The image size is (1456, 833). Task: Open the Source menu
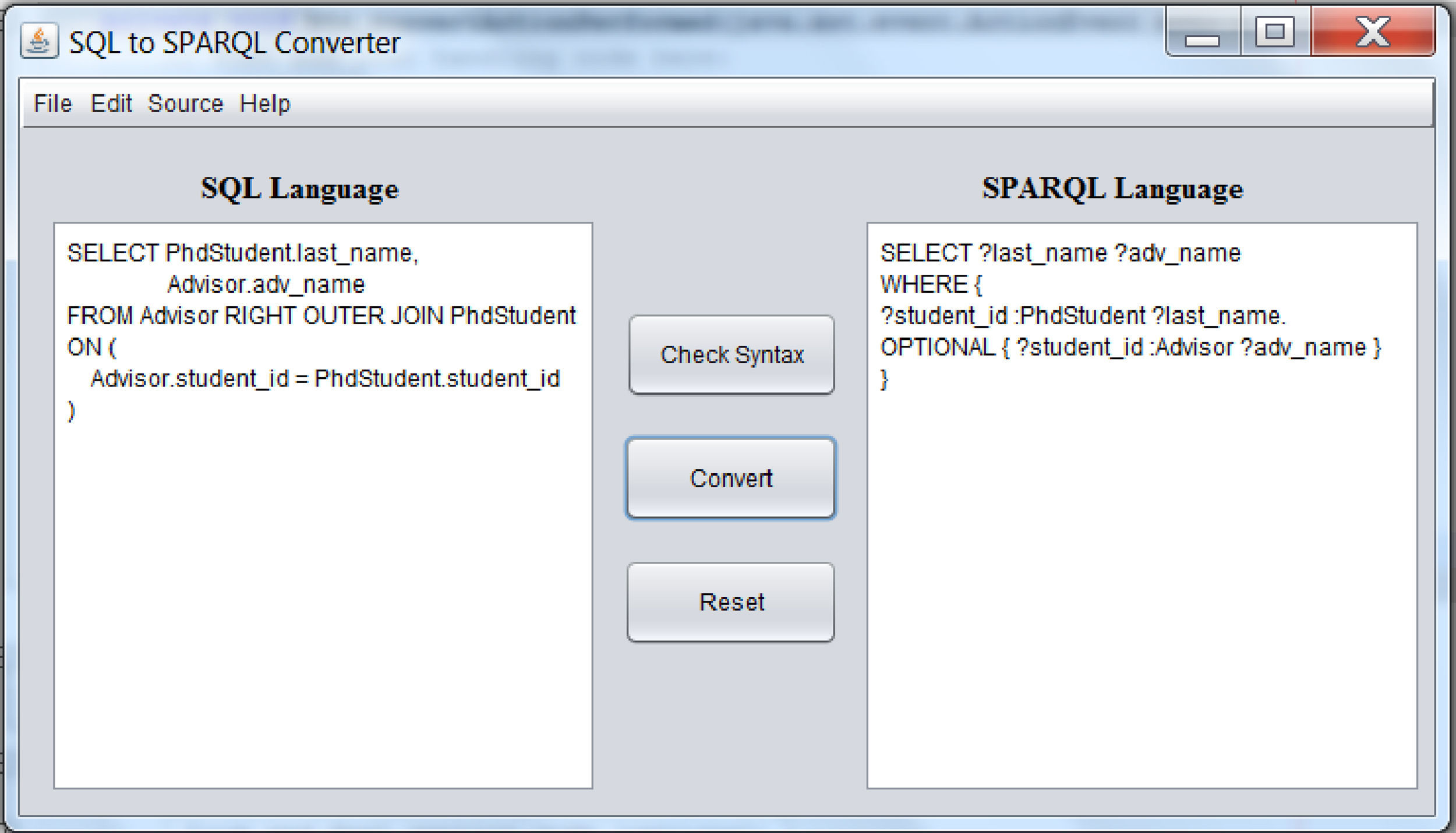tap(185, 104)
